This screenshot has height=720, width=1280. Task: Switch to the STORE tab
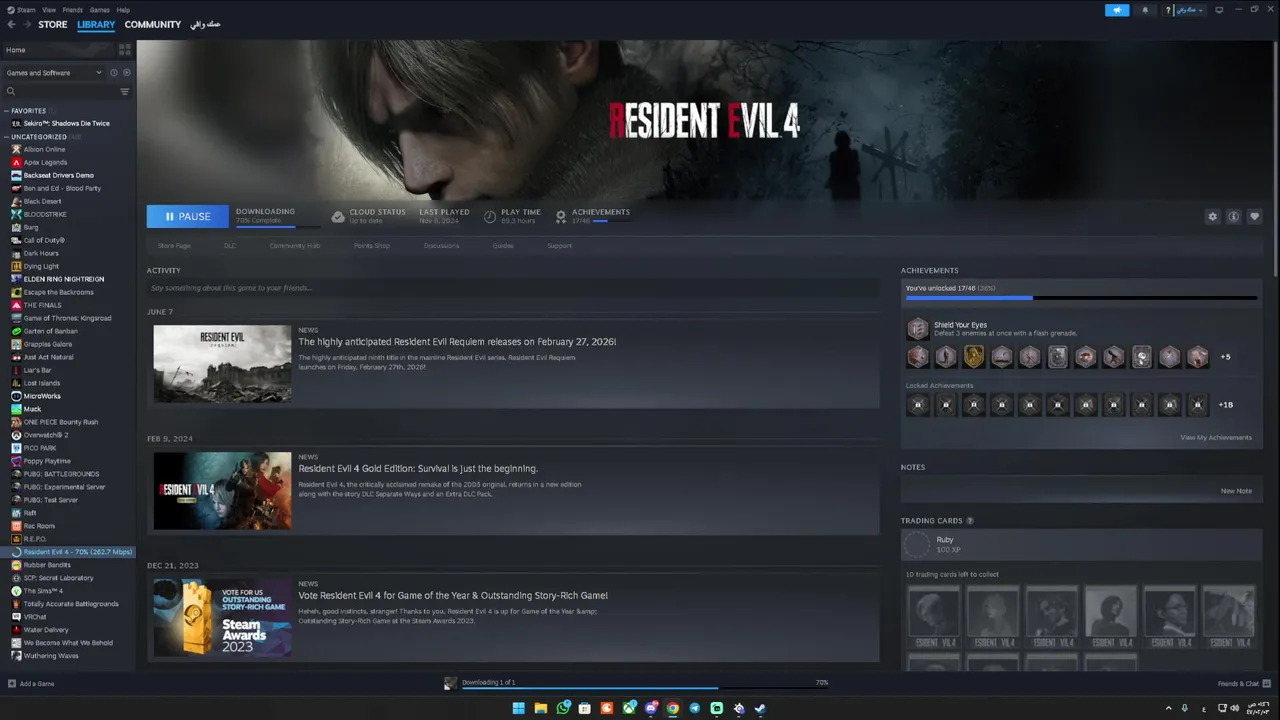click(53, 25)
